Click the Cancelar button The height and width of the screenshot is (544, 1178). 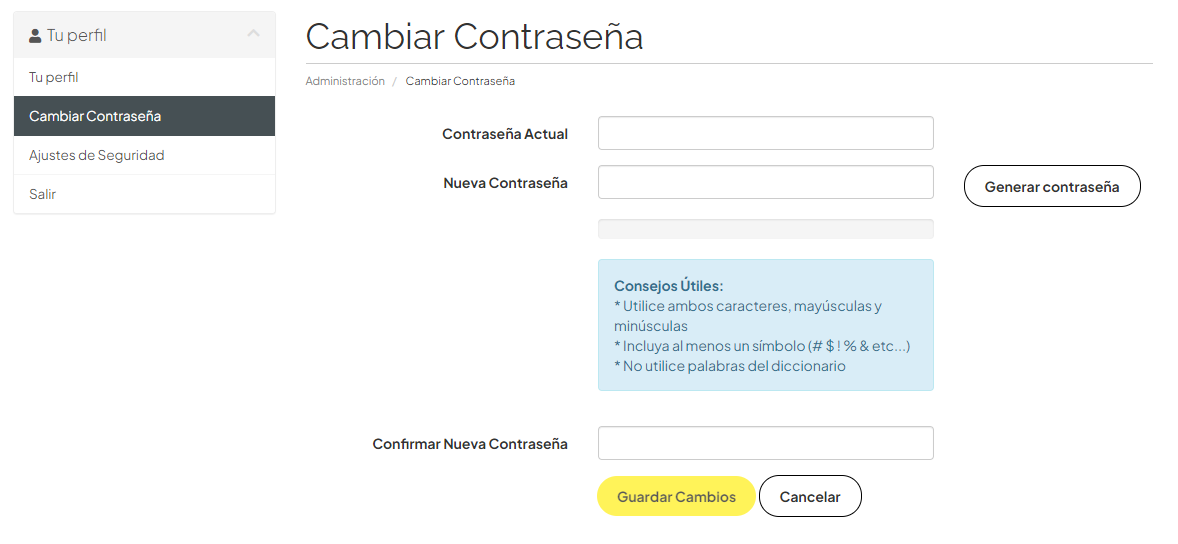coord(810,496)
